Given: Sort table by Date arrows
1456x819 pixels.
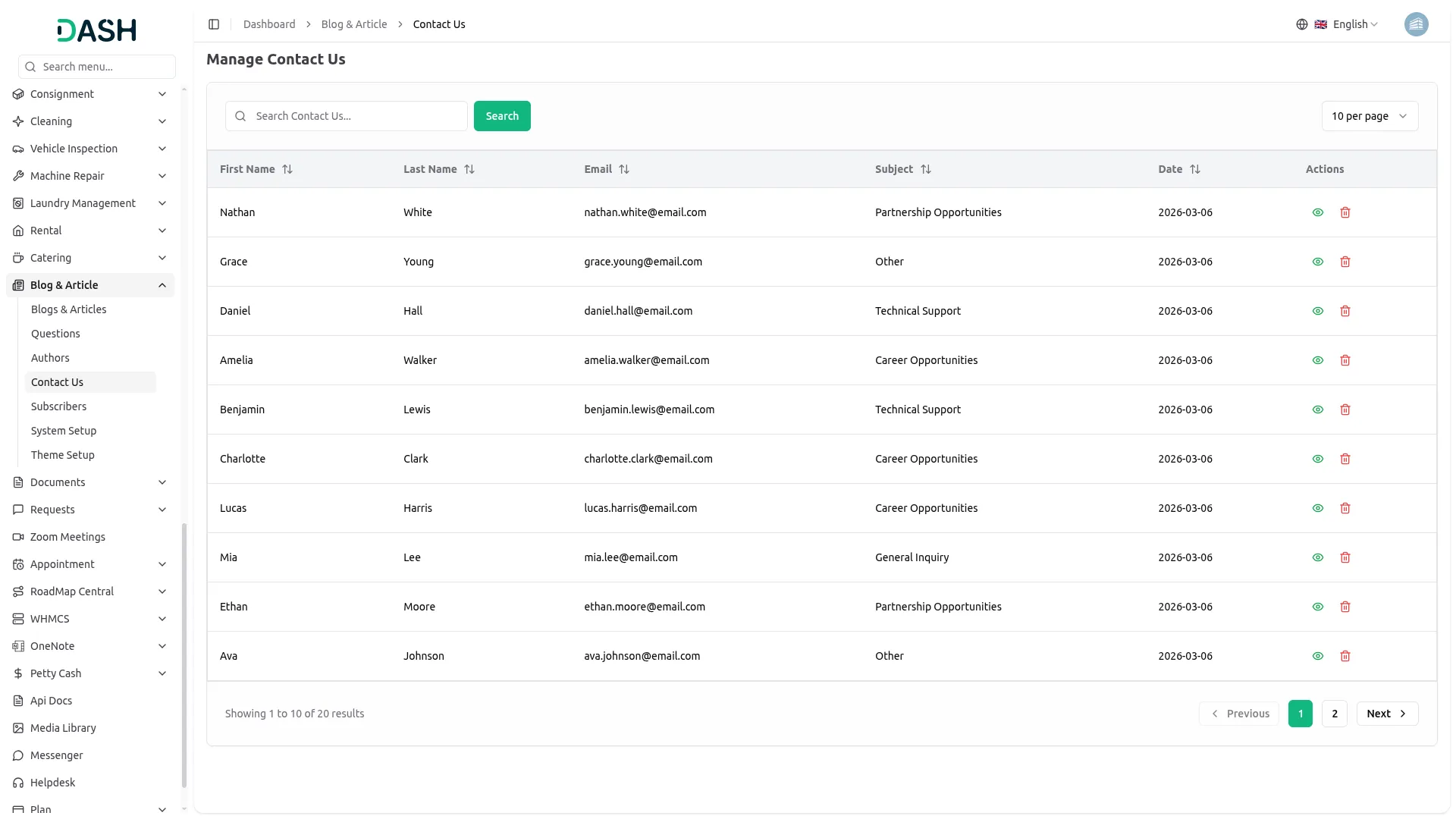Looking at the screenshot, I should click(1195, 169).
